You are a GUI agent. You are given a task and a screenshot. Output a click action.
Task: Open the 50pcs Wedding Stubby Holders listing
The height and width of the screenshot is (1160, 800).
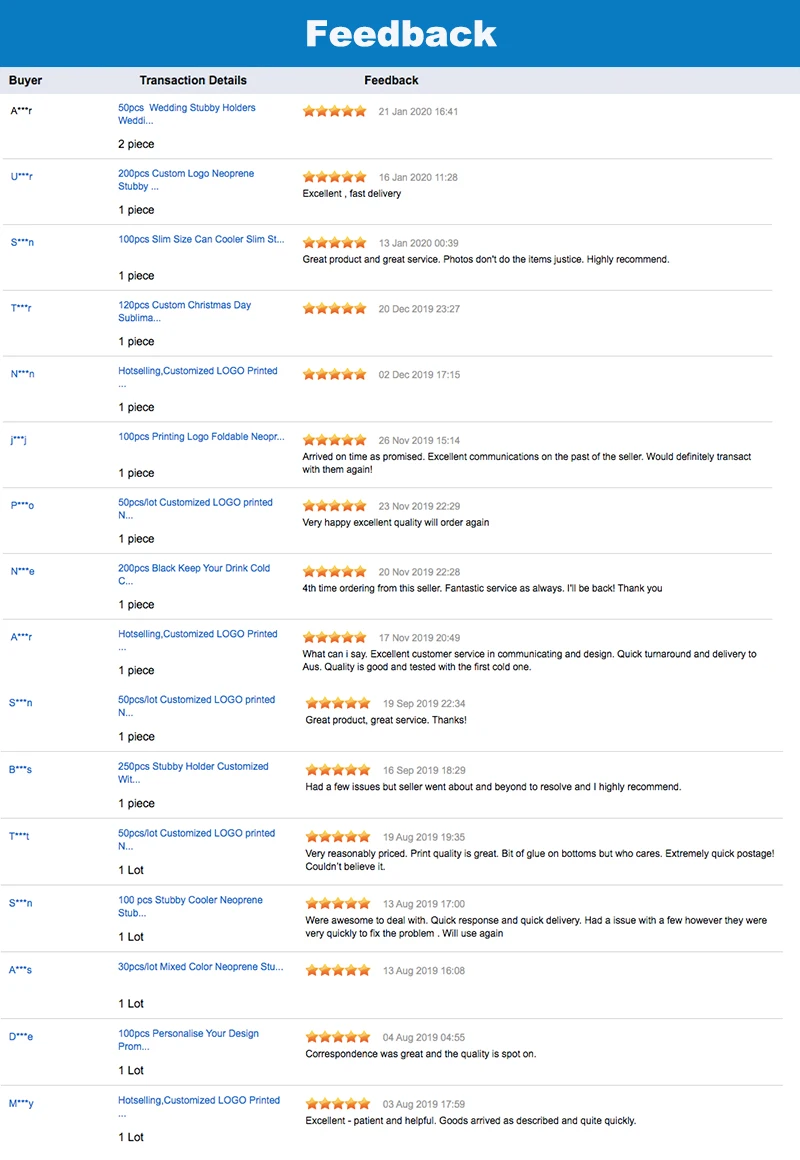186,114
